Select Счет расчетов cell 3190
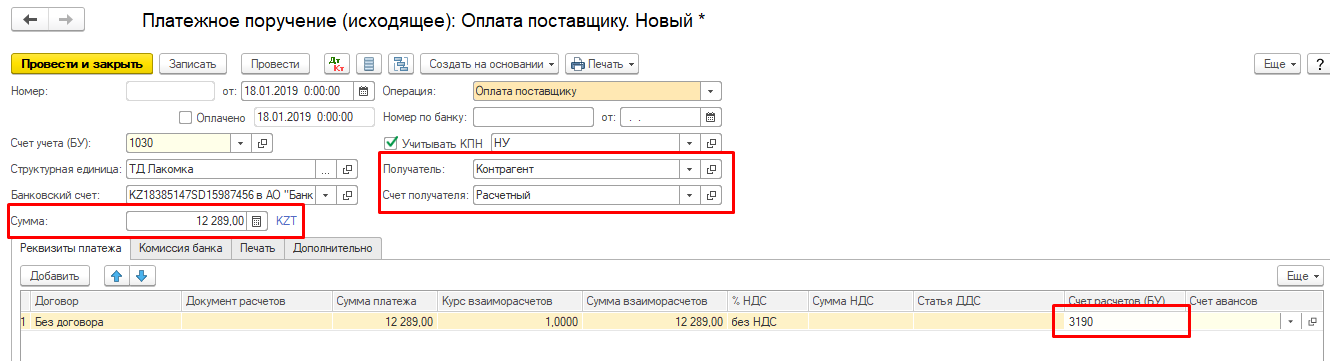This screenshot has width=1330, height=361. point(1120,322)
